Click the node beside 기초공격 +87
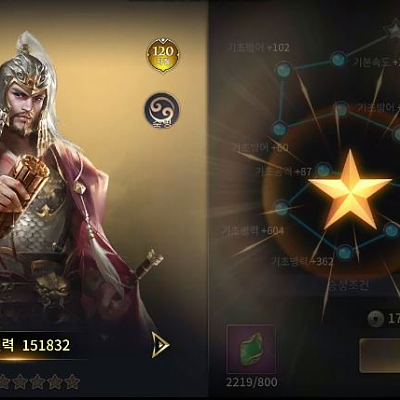The image size is (400, 400). (322, 170)
